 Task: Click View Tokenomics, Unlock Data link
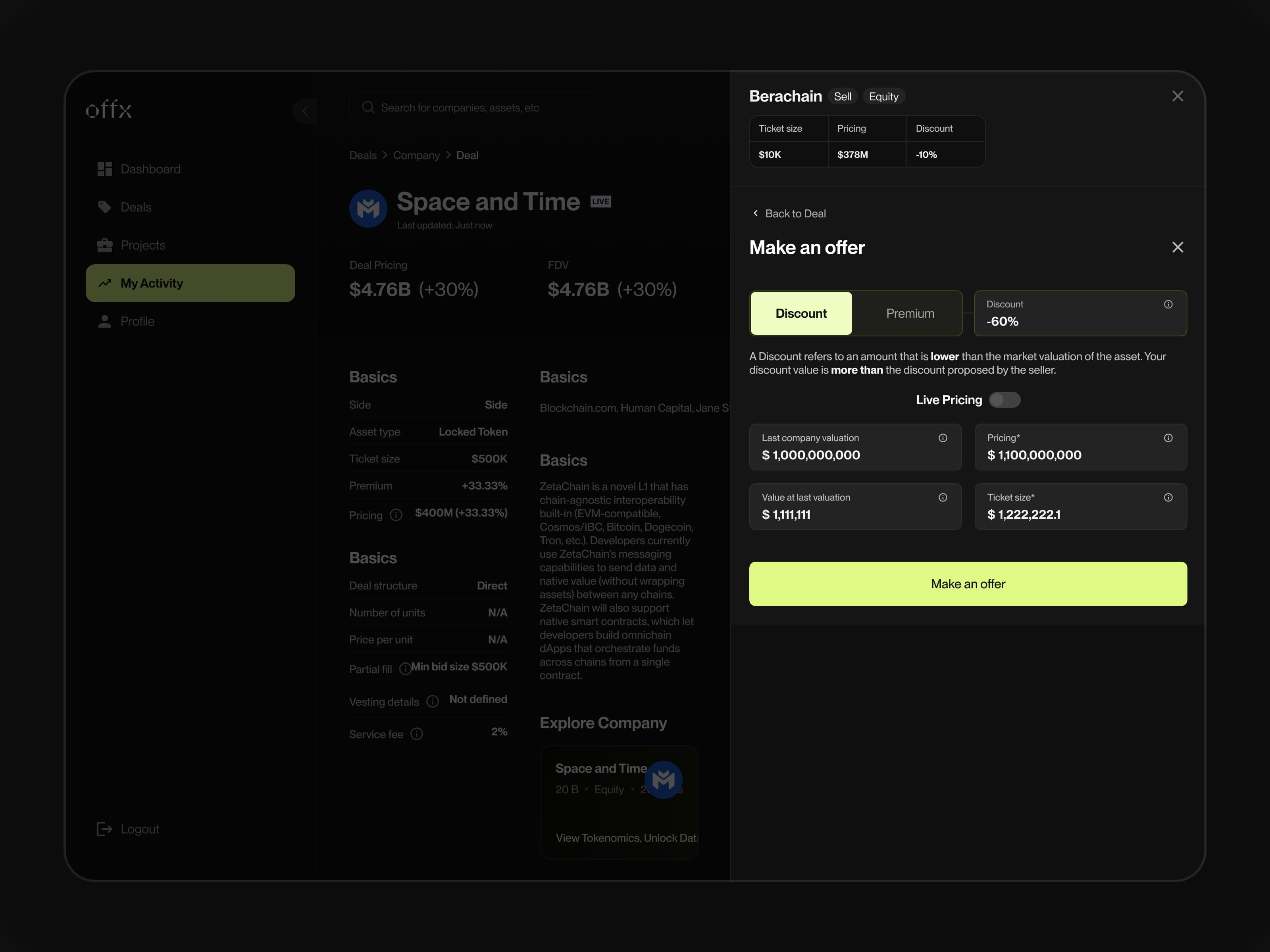(x=627, y=838)
